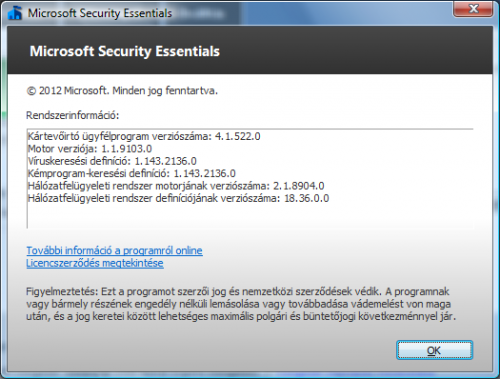Click the dark Microsoft Security Essentials header banner
The width and height of the screenshot is (500, 379).
tap(250, 50)
